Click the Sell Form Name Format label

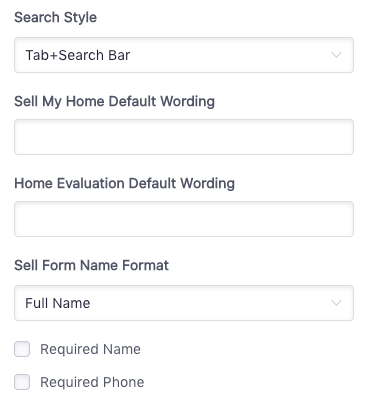click(91, 265)
